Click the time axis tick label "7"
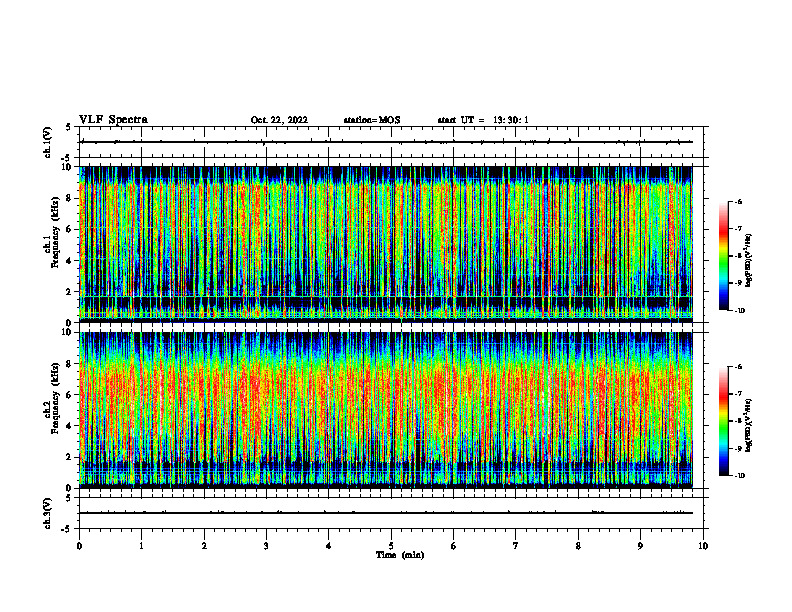 click(516, 546)
